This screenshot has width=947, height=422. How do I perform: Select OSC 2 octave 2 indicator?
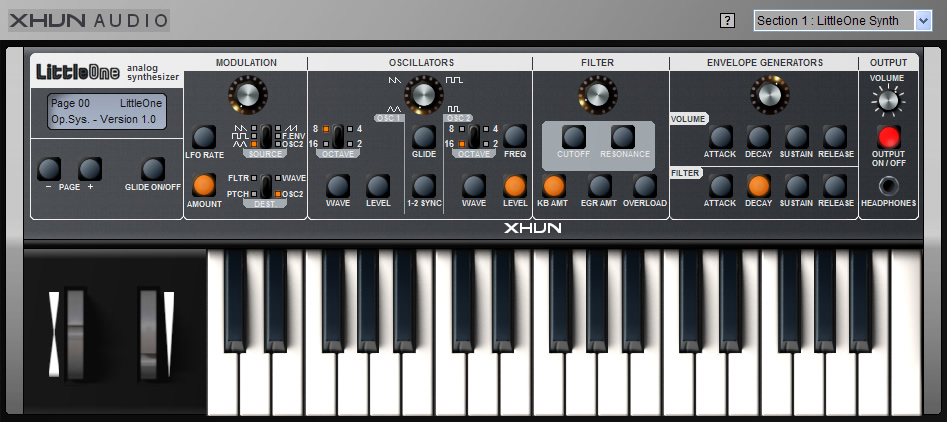pos(486,144)
